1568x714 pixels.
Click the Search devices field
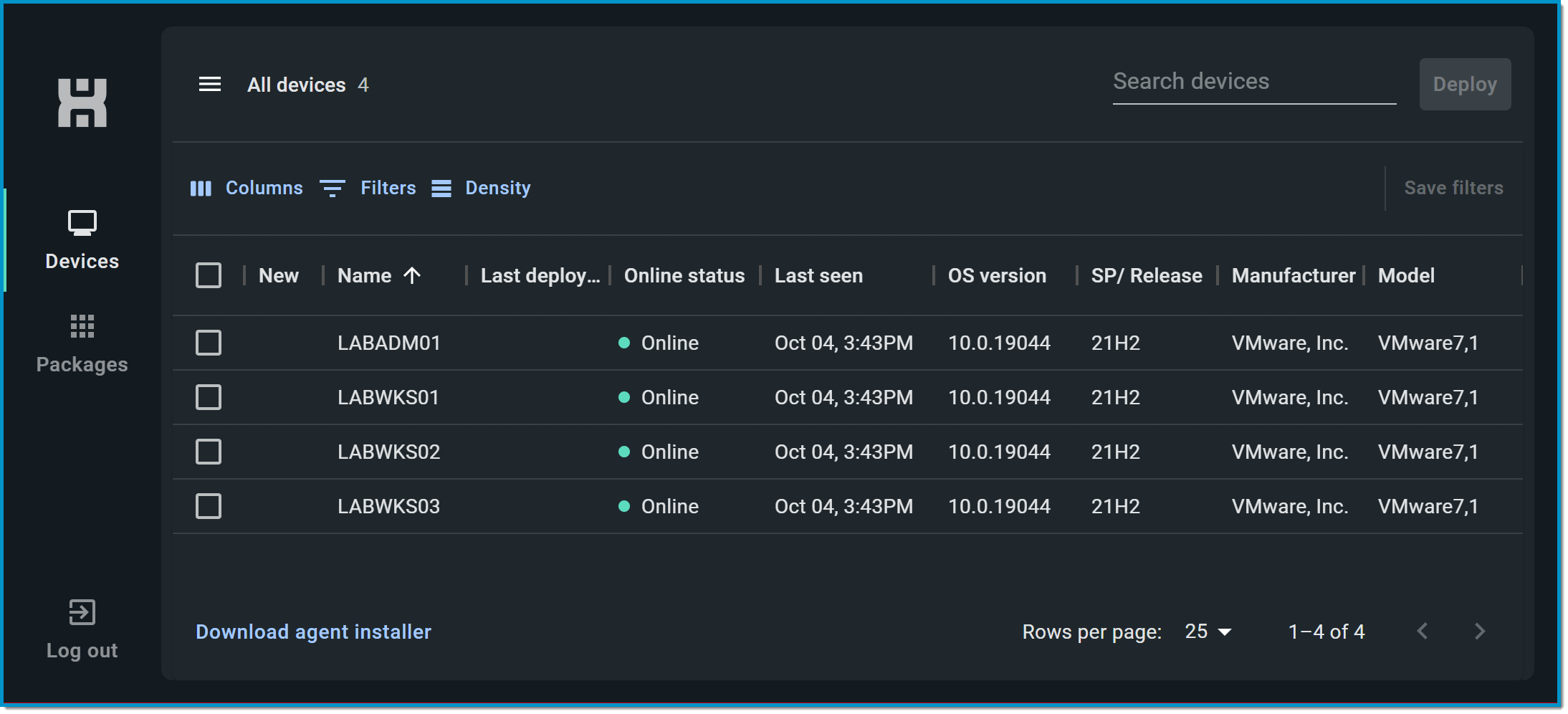(1253, 82)
